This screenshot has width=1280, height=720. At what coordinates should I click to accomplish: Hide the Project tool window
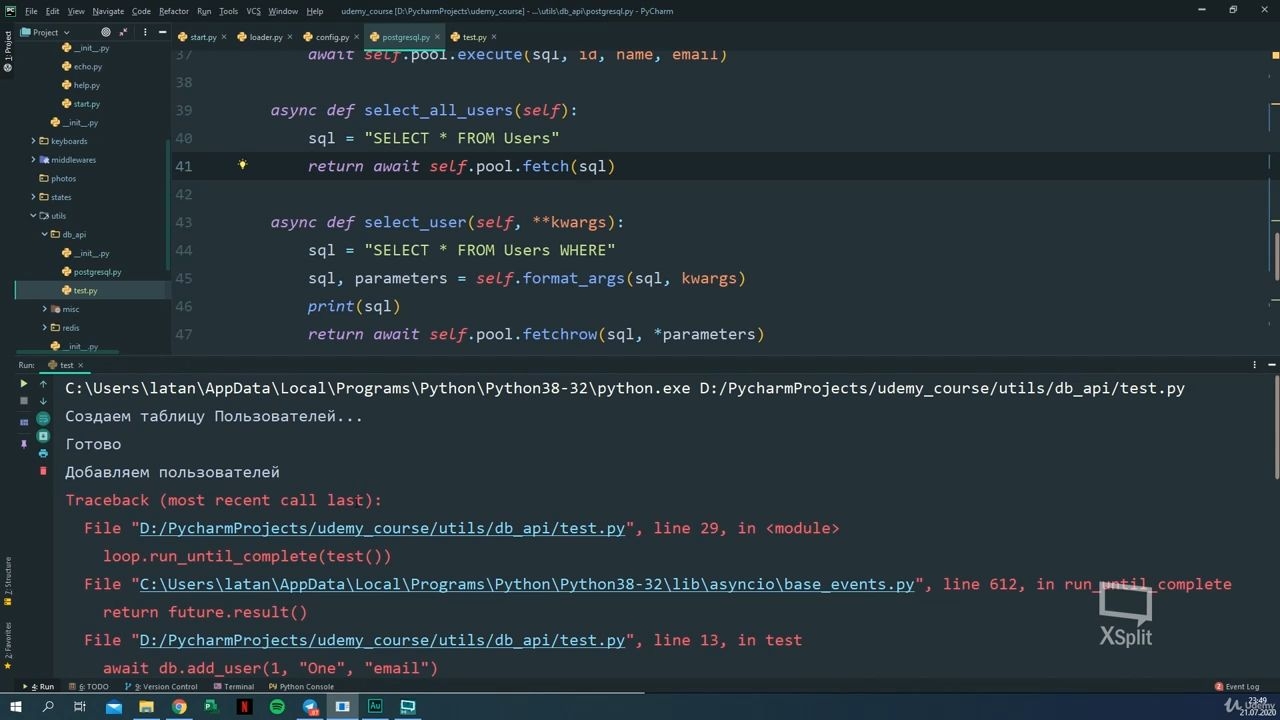(161, 32)
